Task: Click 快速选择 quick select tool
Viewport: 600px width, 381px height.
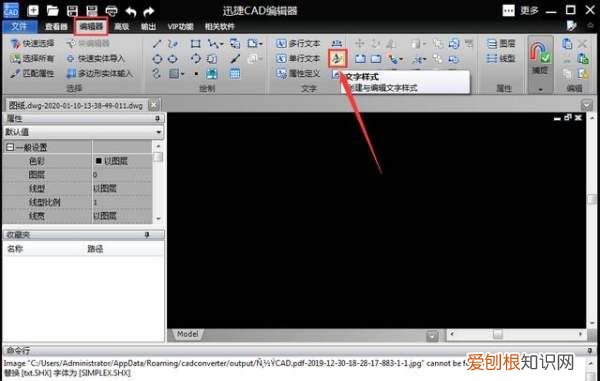Action: [x=33, y=44]
